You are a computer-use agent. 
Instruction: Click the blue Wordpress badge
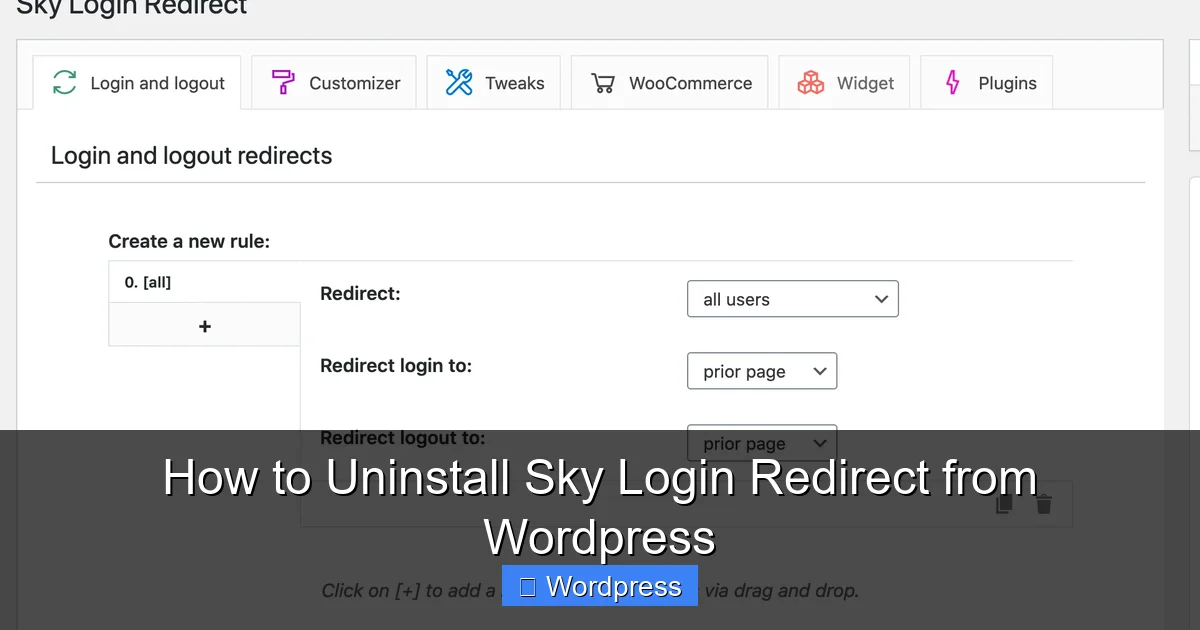(x=599, y=586)
